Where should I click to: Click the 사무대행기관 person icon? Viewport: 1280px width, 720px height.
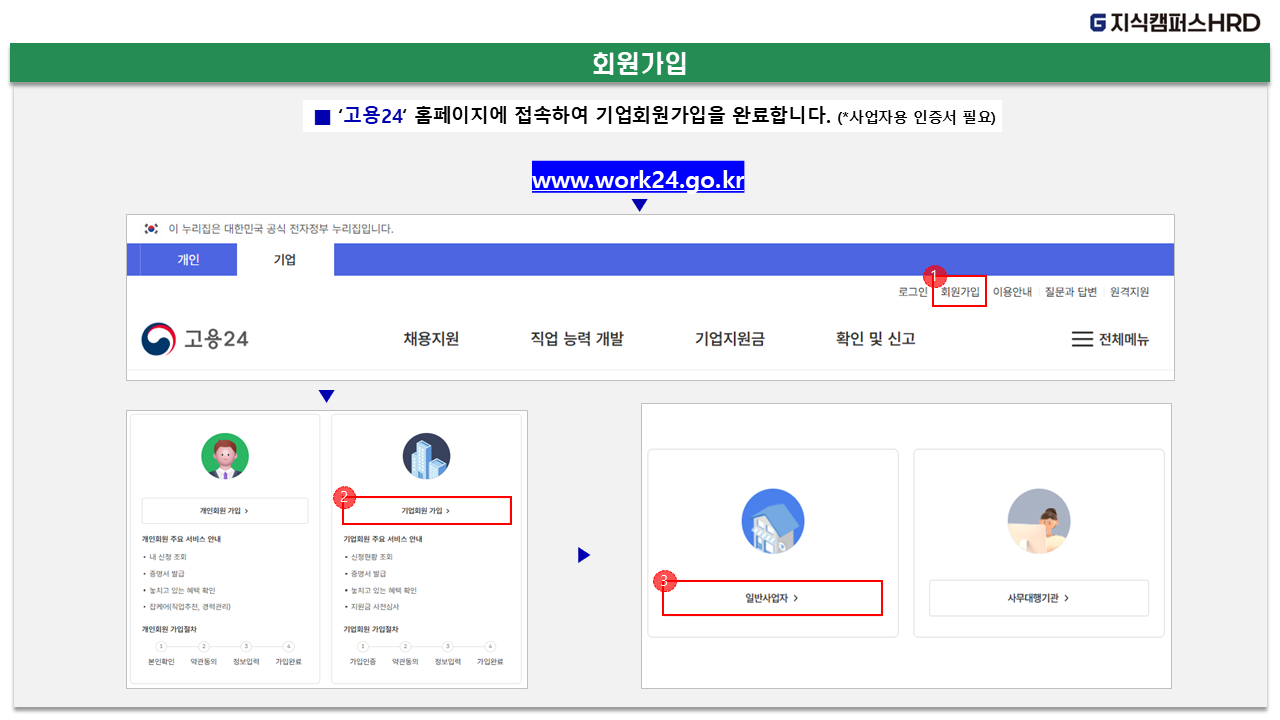coord(1039,521)
